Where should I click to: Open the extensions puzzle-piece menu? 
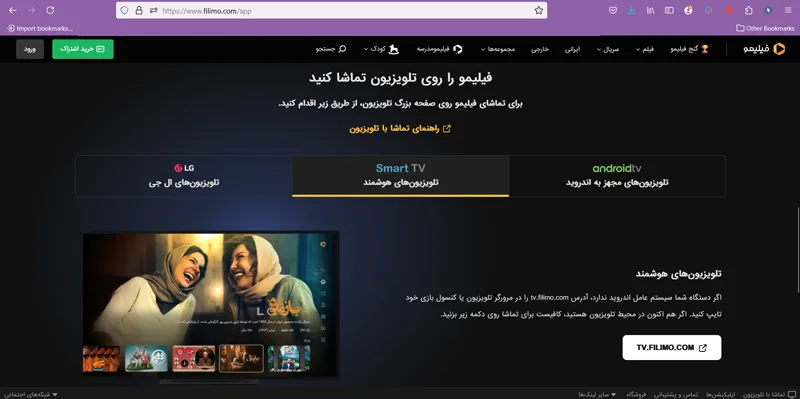click(748, 10)
